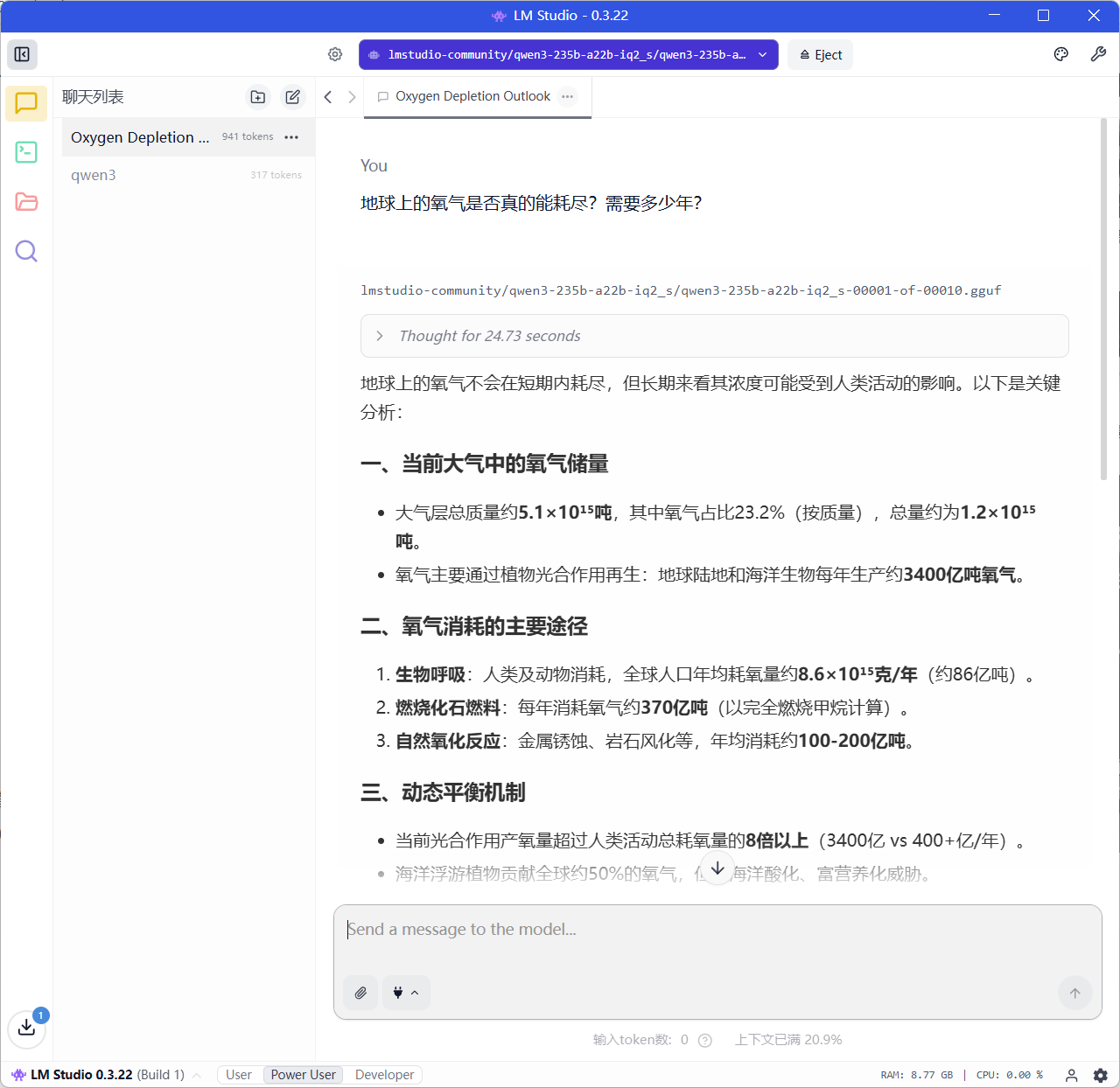This screenshot has width=1120, height=1088.
Task: Open the integrations plug dropdown menu
Action: (x=406, y=993)
